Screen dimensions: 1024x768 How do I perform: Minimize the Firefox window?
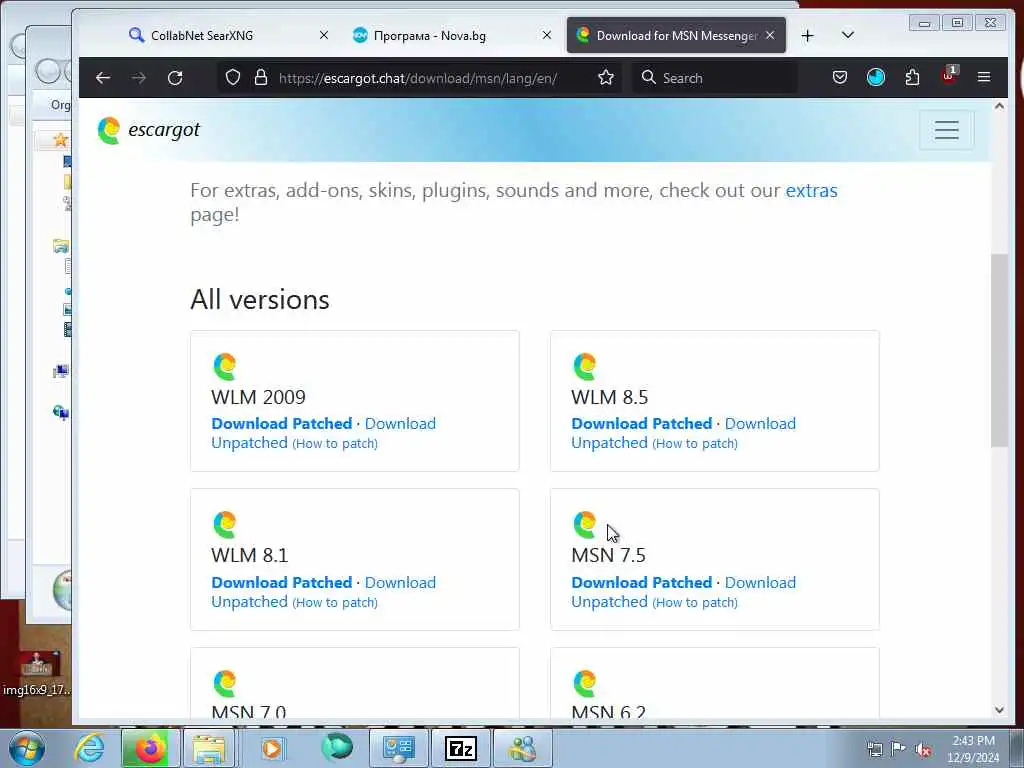tap(924, 24)
